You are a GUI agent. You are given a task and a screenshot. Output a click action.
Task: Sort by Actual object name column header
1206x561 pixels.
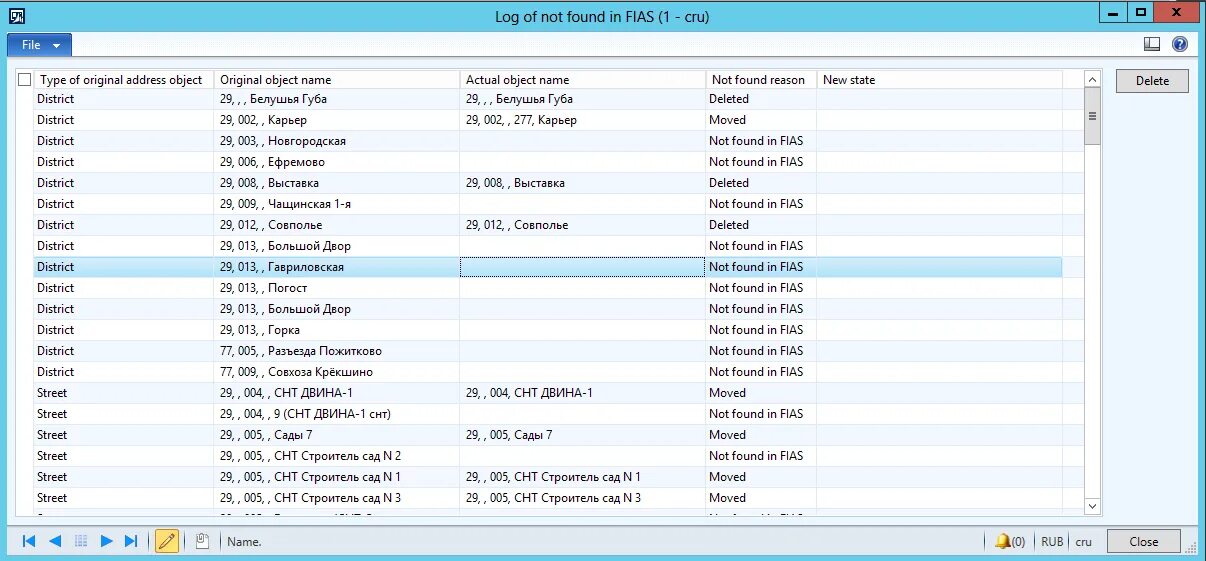(582, 80)
